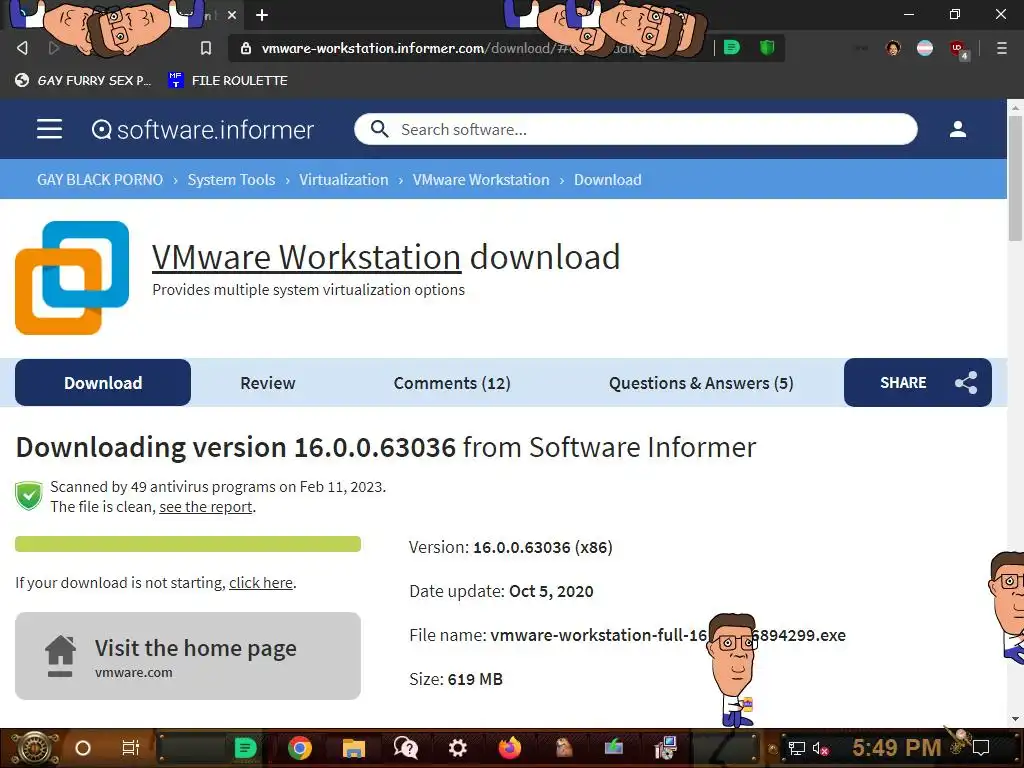Click the green shield icon in address bar

tap(767, 47)
